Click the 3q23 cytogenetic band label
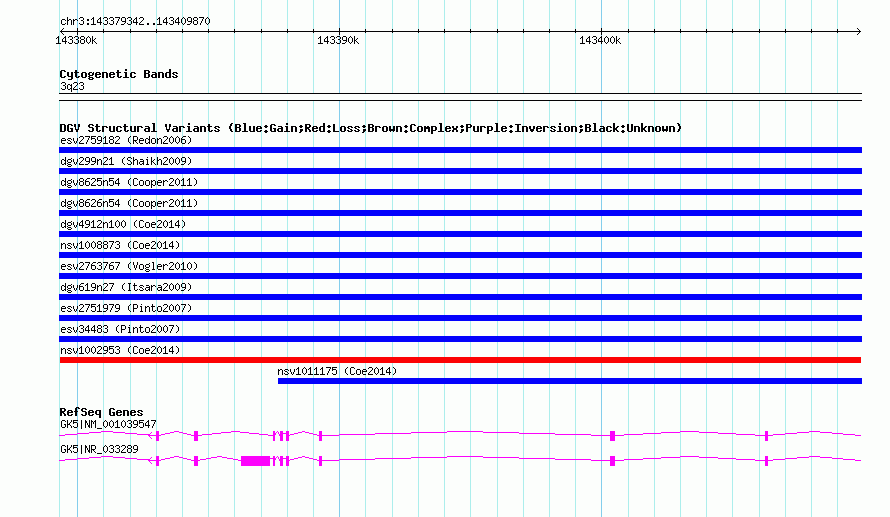The width and height of the screenshot is (890, 517). tap(72, 86)
